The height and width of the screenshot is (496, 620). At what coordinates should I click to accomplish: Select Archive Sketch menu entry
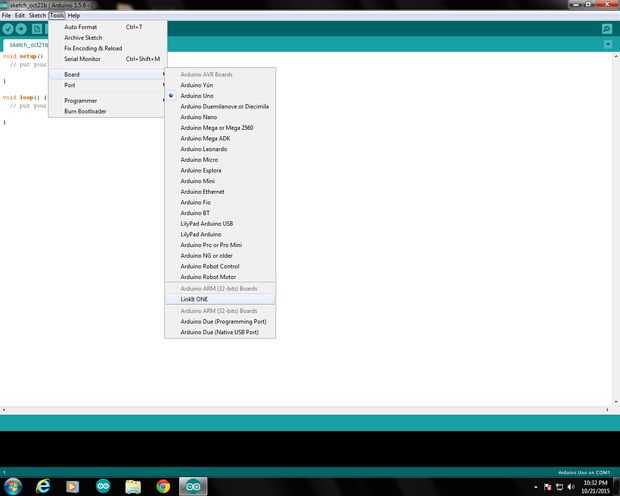pos(107,38)
